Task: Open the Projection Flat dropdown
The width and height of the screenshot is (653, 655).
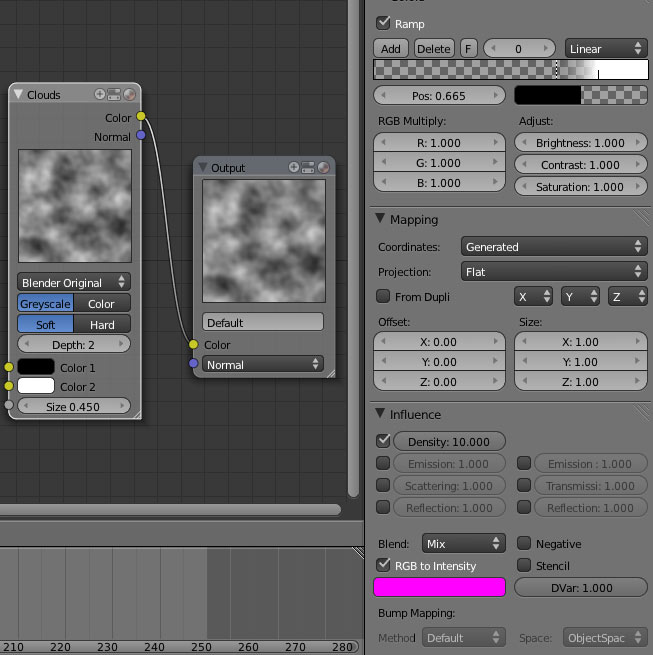Action: (x=554, y=272)
